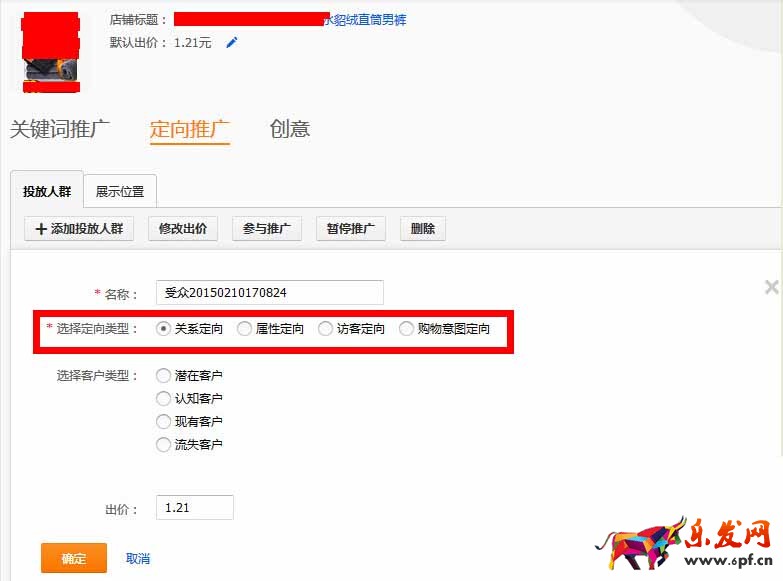This screenshot has width=783, height=581.
Task: Switch to the 定向推广 tab
Action: [190, 129]
